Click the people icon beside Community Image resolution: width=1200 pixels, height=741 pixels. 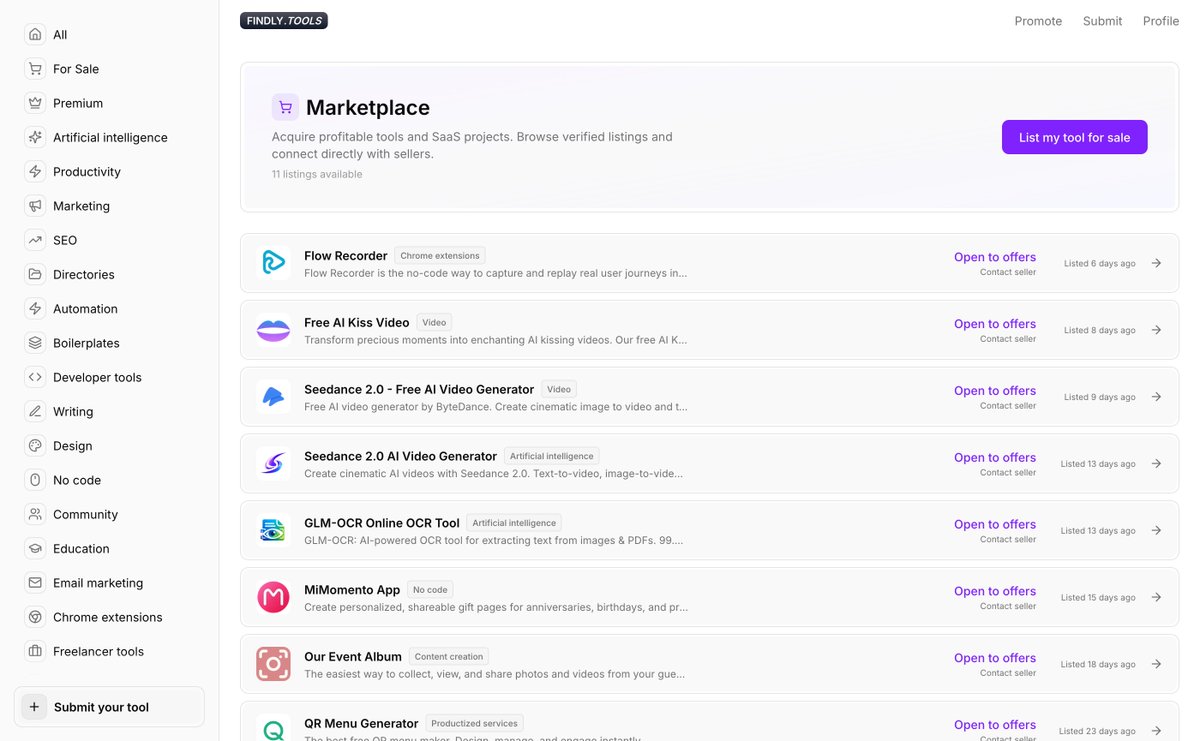(x=35, y=514)
